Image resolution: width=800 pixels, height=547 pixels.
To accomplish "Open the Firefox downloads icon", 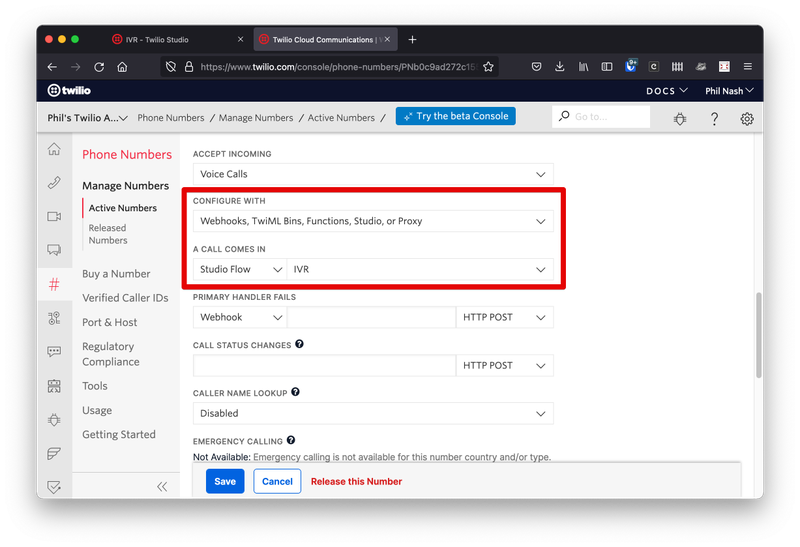I will [x=560, y=66].
